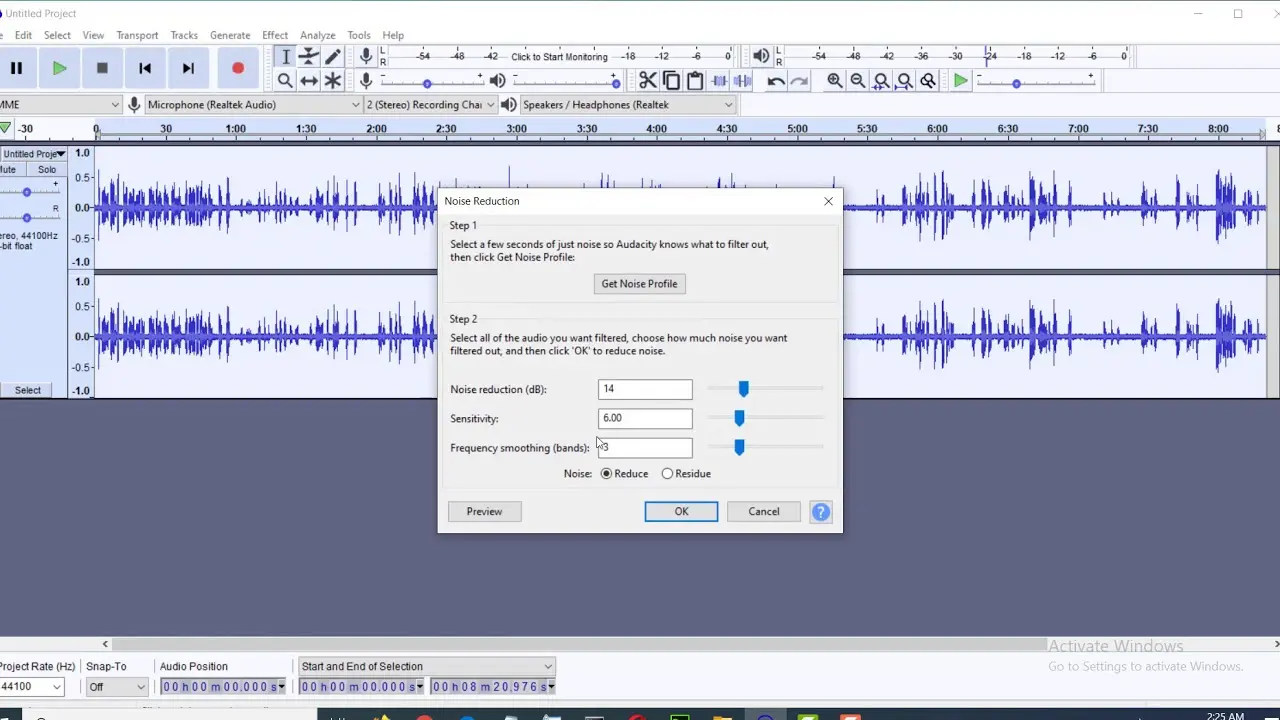This screenshot has height=720, width=1280.
Task: Skip to end of the project
Action: click(x=188, y=68)
